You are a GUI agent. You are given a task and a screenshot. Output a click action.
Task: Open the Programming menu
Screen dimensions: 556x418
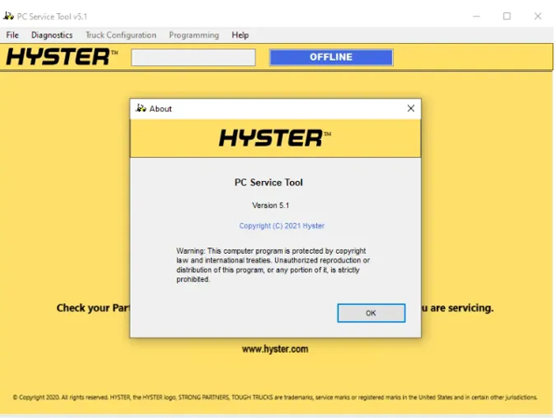tap(194, 35)
